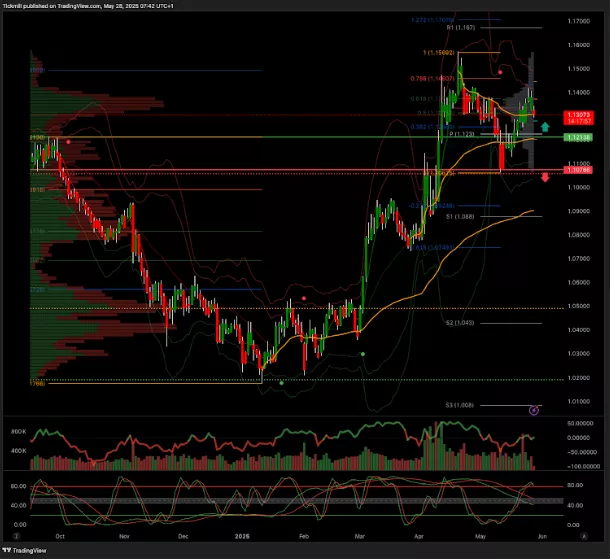Click the green up arrow marker
610x559 pixels.
tap(545, 127)
